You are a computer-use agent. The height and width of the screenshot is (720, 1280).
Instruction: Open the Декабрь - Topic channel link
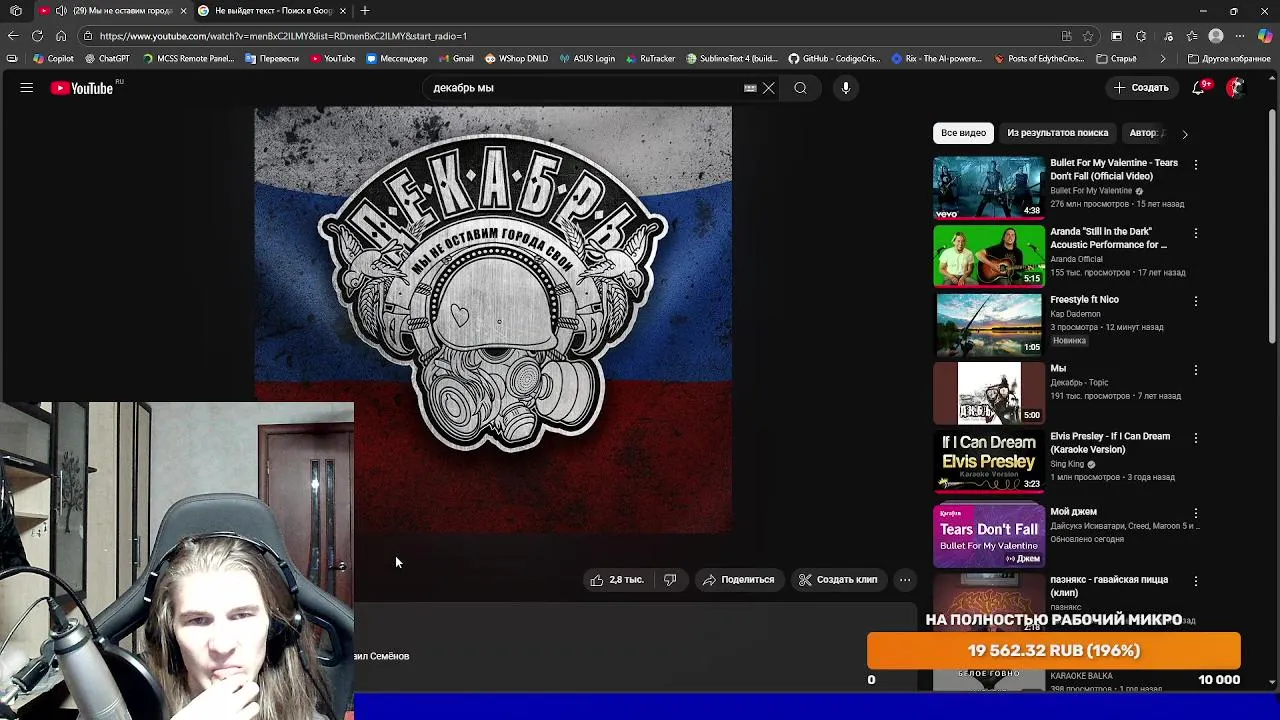click(1079, 382)
